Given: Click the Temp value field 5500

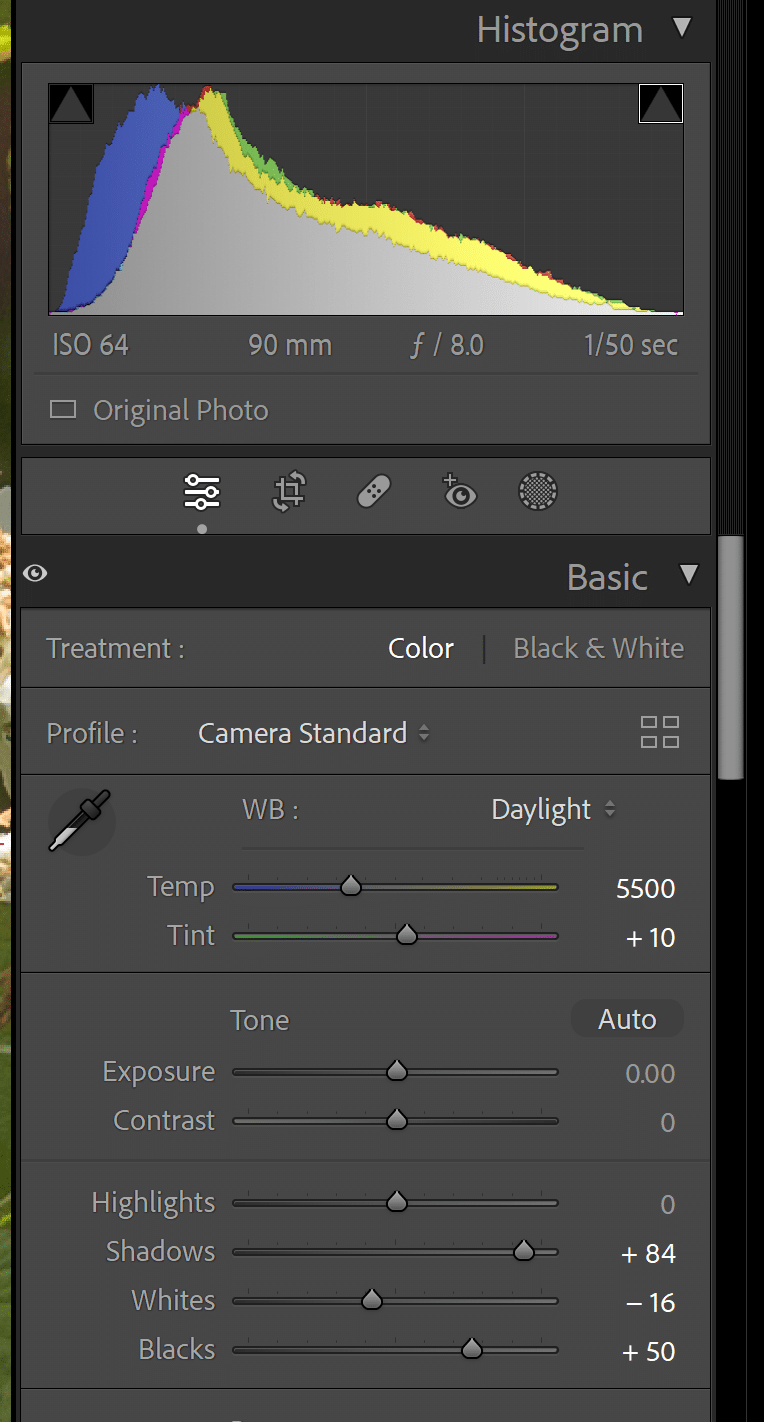Looking at the screenshot, I should pos(646,888).
